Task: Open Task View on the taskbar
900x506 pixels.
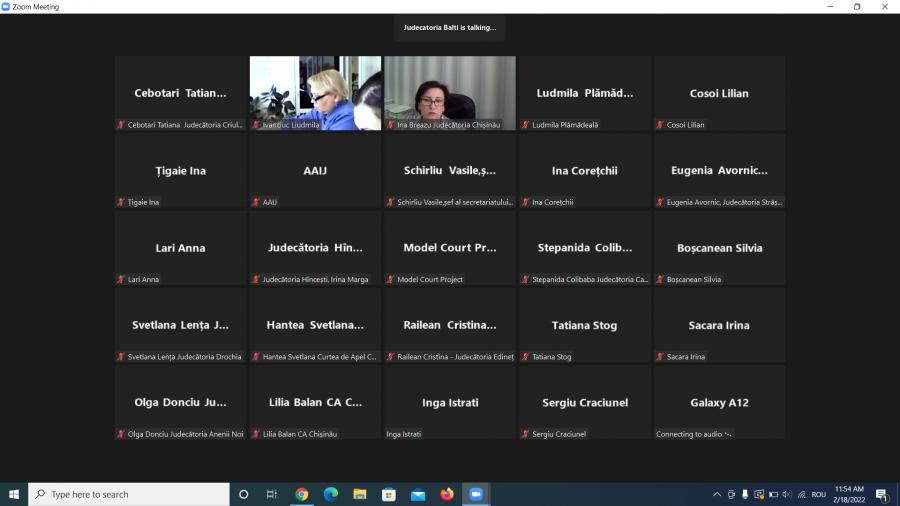Action: pyautogui.click(x=272, y=494)
